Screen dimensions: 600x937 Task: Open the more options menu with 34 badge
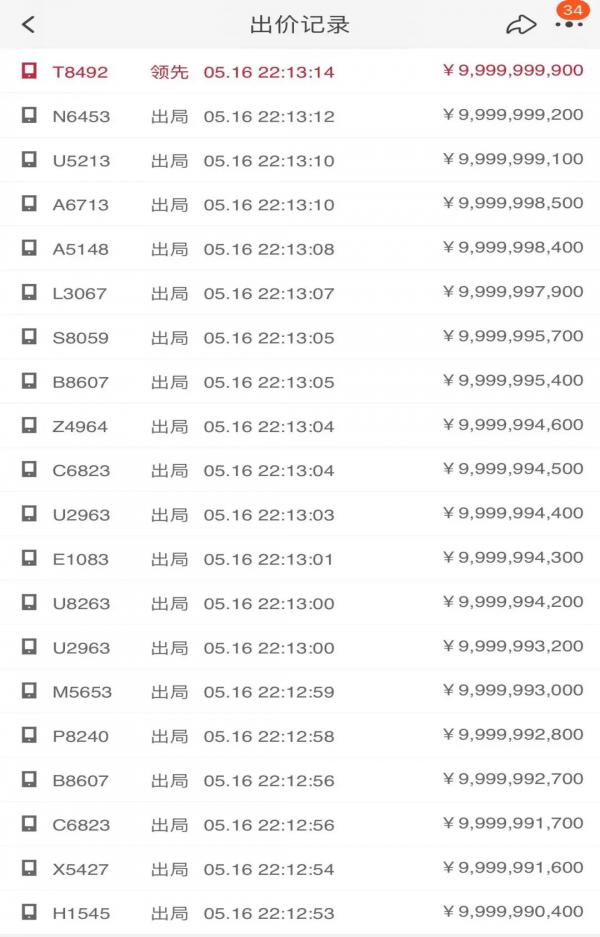[569, 23]
